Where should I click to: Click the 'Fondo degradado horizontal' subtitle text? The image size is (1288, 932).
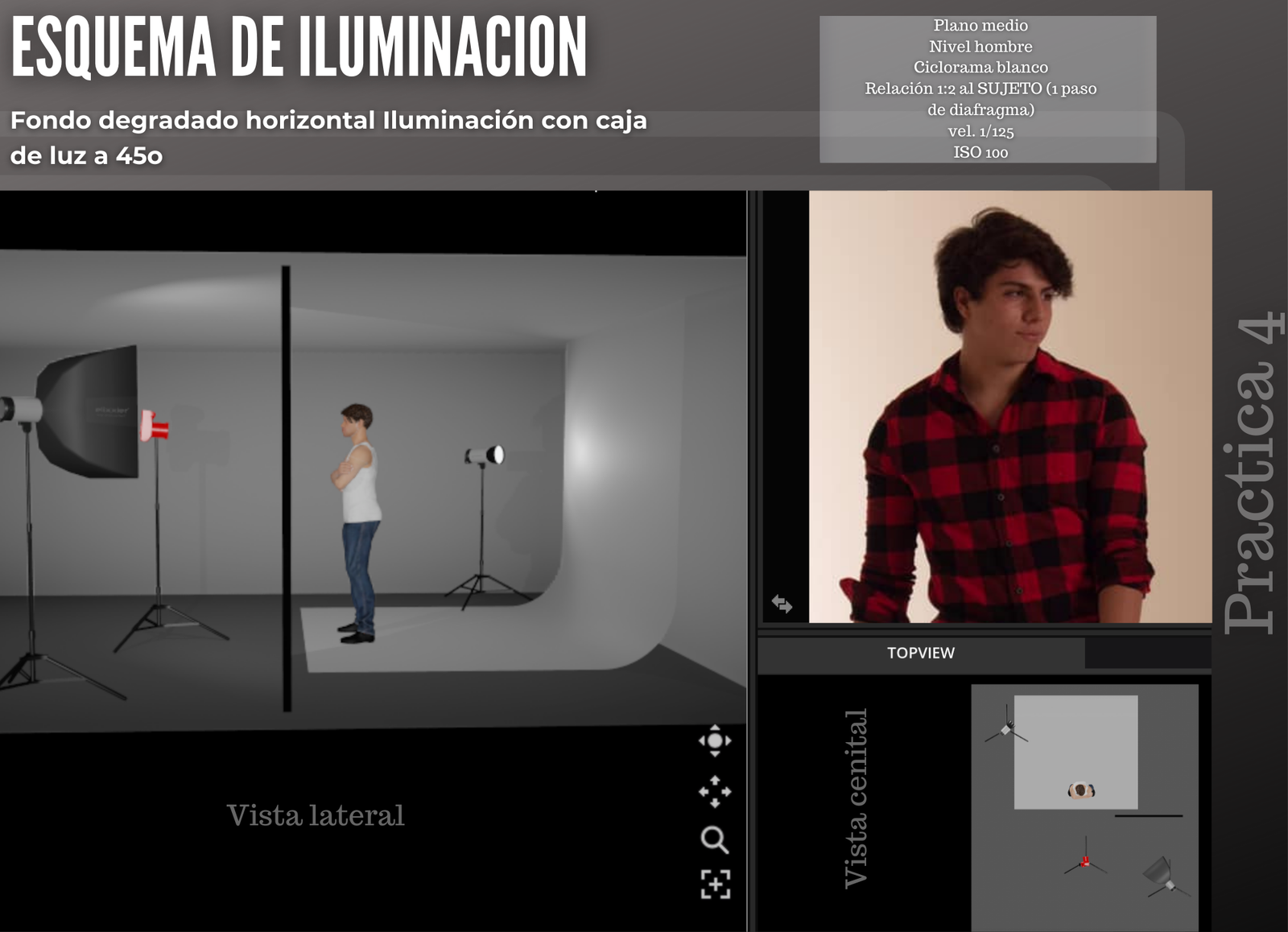click(193, 120)
